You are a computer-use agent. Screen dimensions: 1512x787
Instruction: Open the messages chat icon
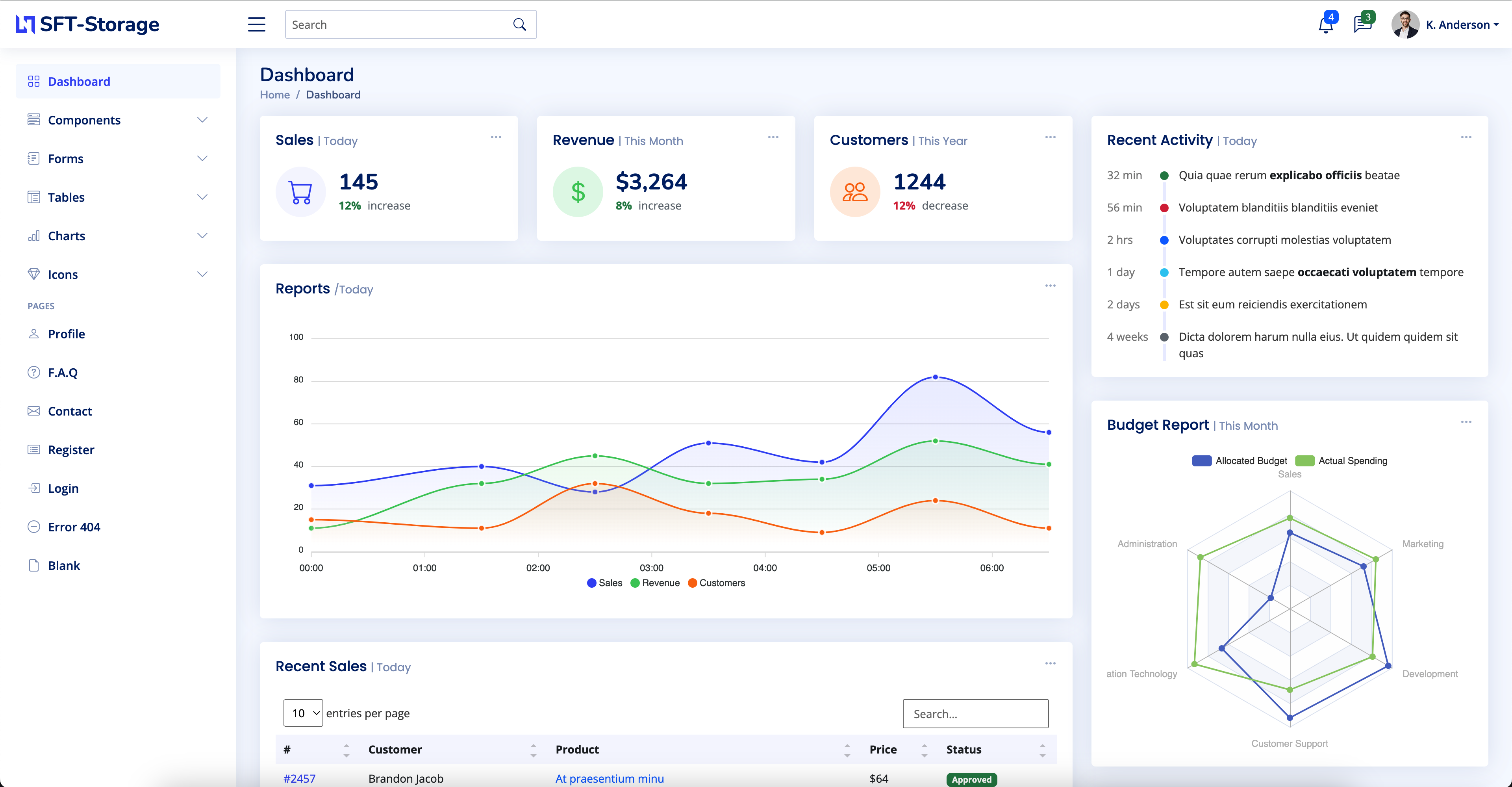pyautogui.click(x=1362, y=25)
